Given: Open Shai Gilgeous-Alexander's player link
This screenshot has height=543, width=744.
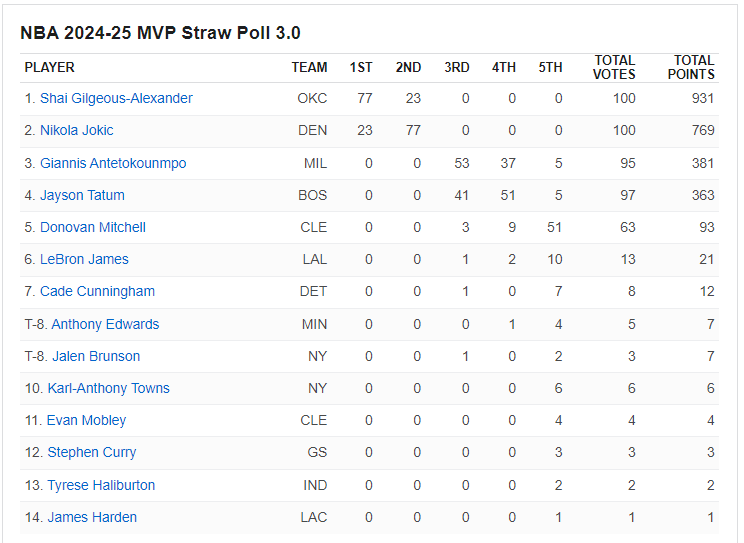Looking at the screenshot, I should 116,98.
